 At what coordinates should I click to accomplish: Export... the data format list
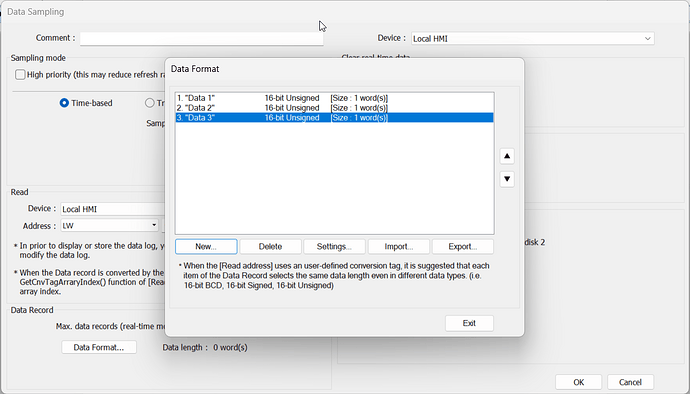pyautogui.click(x=462, y=247)
